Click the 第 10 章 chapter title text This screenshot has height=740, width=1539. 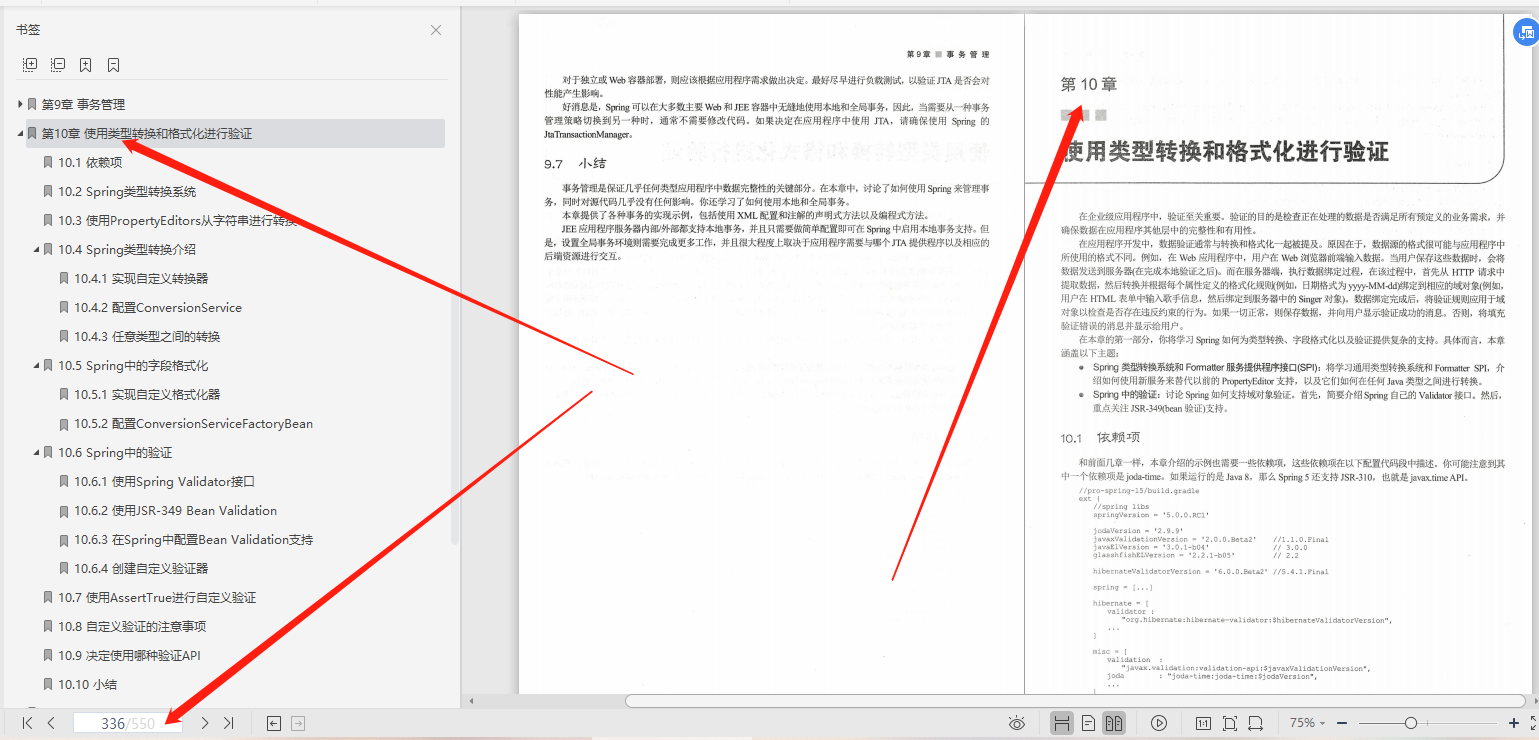1089,85
